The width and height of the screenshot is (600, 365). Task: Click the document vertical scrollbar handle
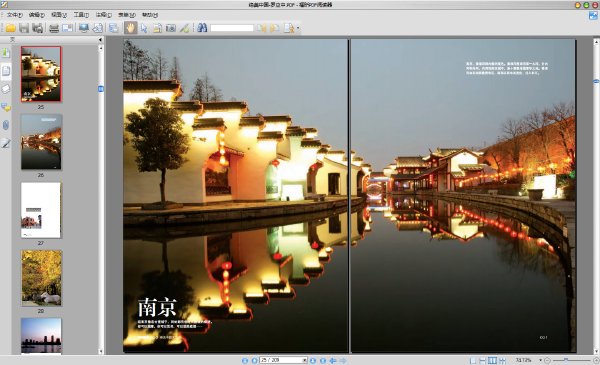click(x=596, y=81)
